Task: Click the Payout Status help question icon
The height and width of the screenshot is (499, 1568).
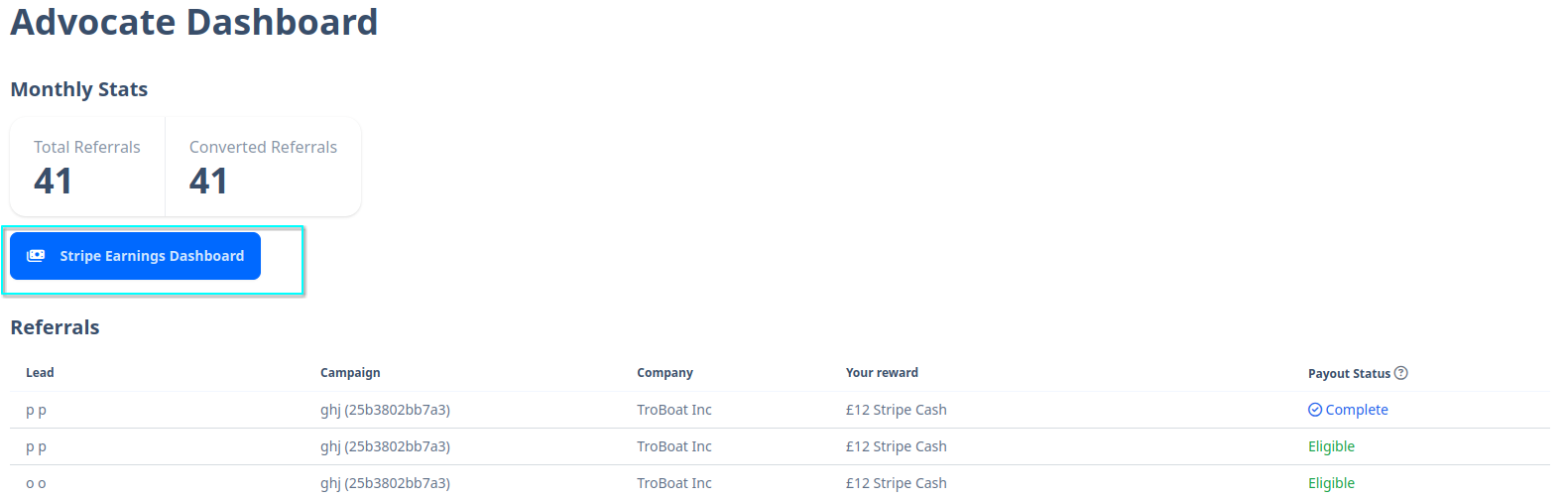Action: point(1400,373)
